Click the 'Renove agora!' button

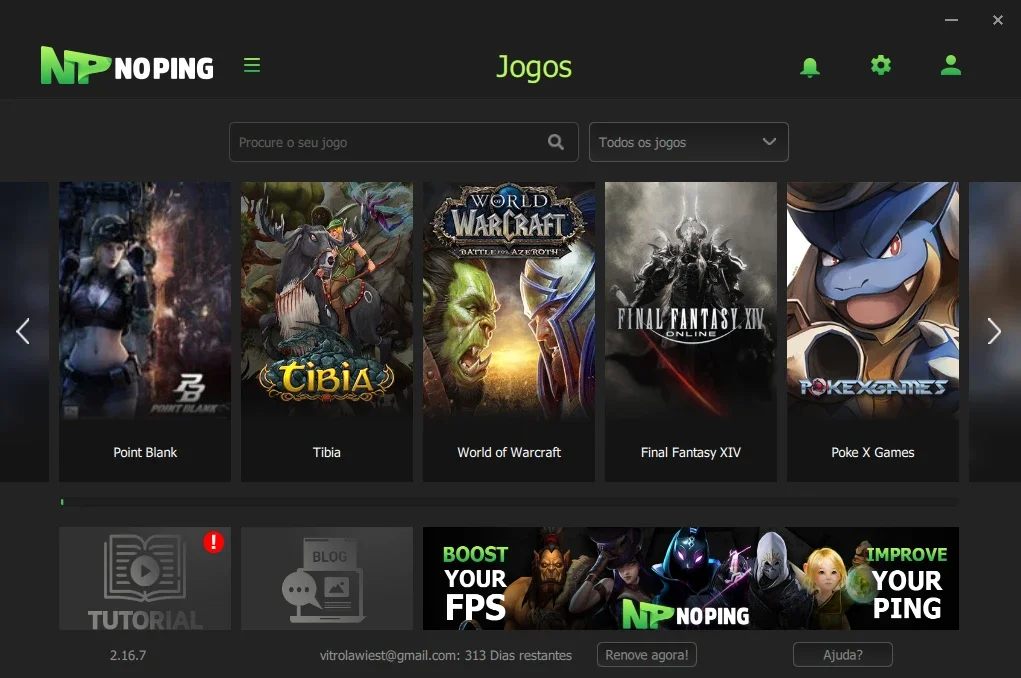pos(647,655)
